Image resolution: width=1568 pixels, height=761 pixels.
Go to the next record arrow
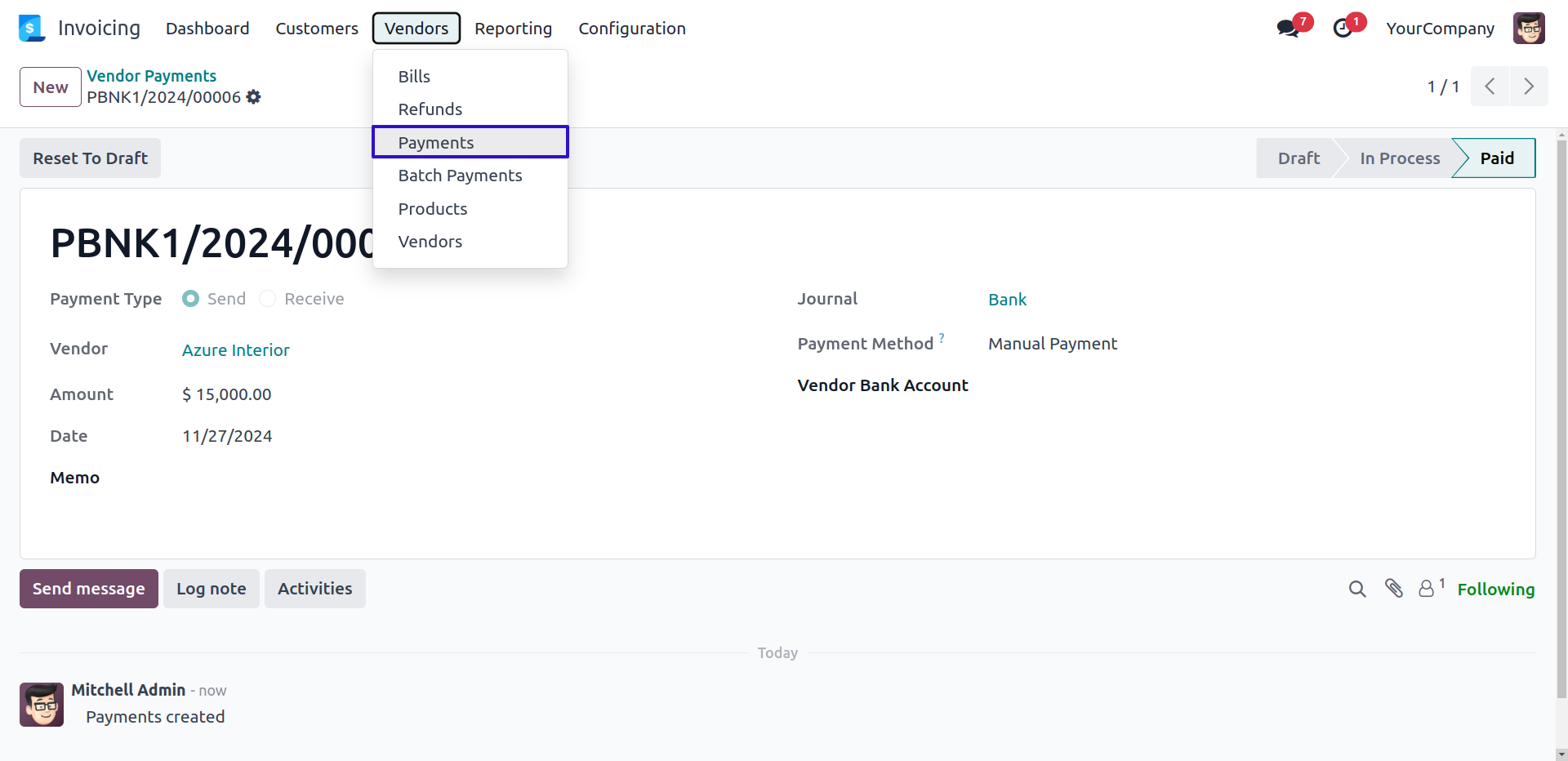click(1529, 87)
